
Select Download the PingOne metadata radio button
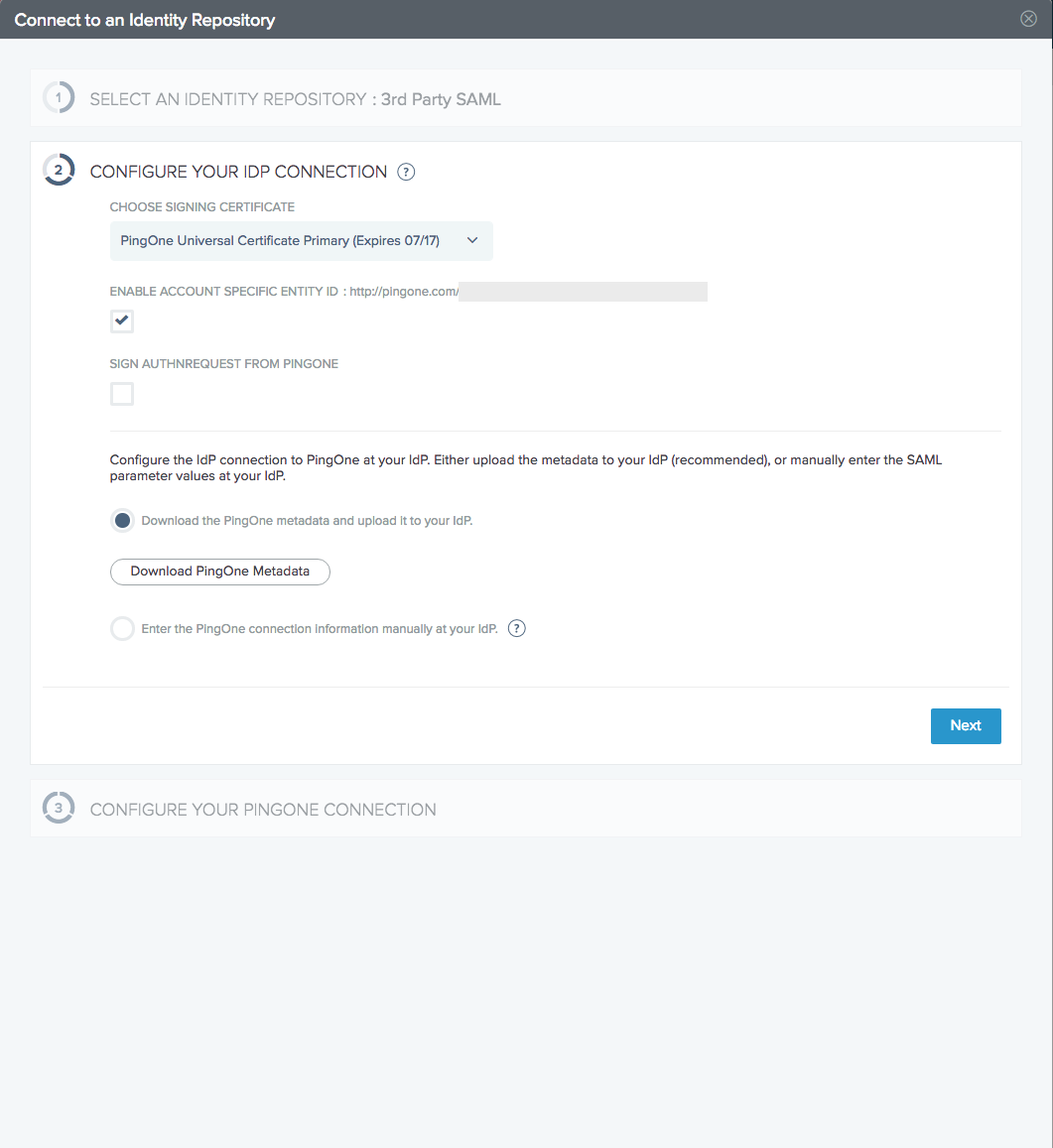pos(122,521)
